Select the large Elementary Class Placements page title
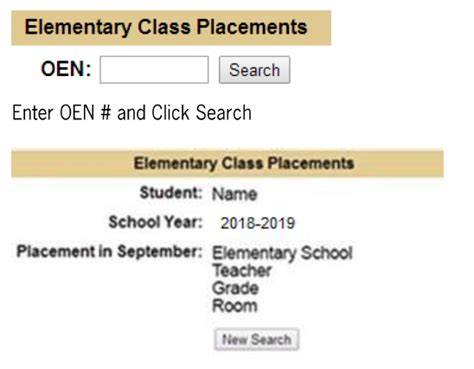The width and height of the screenshot is (474, 369). click(166, 27)
